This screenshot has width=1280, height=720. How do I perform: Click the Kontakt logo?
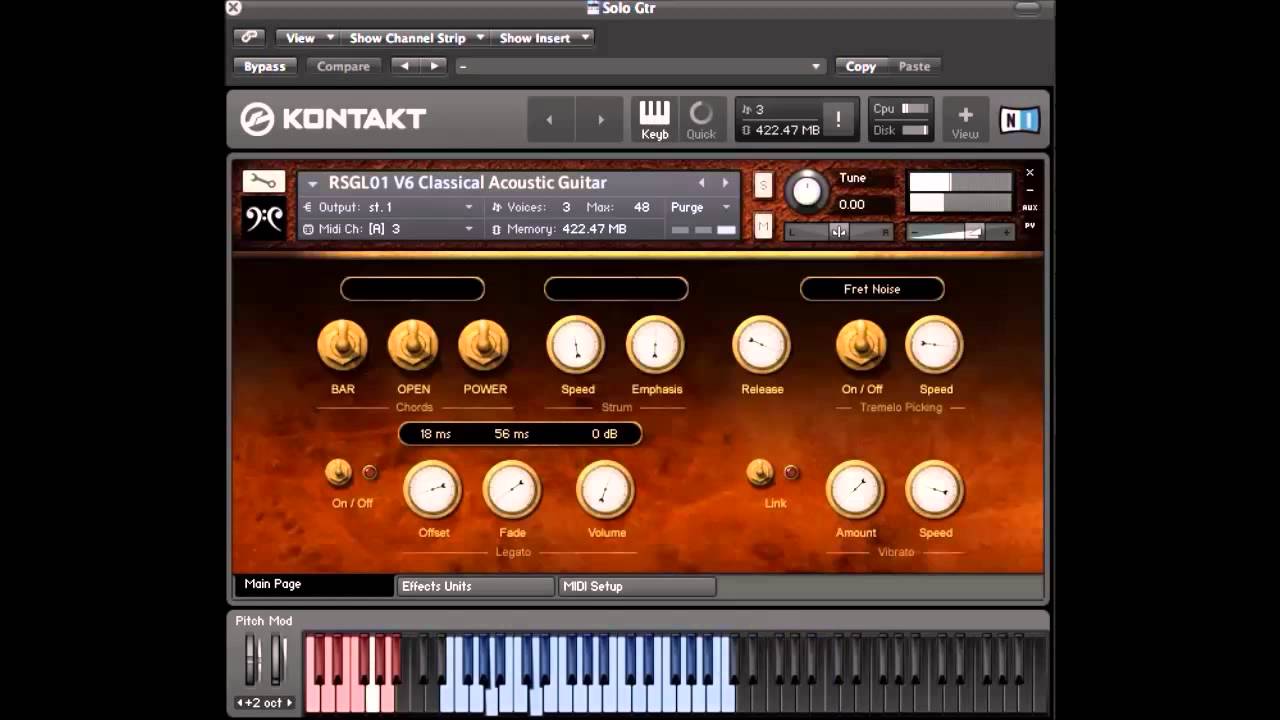(333, 119)
